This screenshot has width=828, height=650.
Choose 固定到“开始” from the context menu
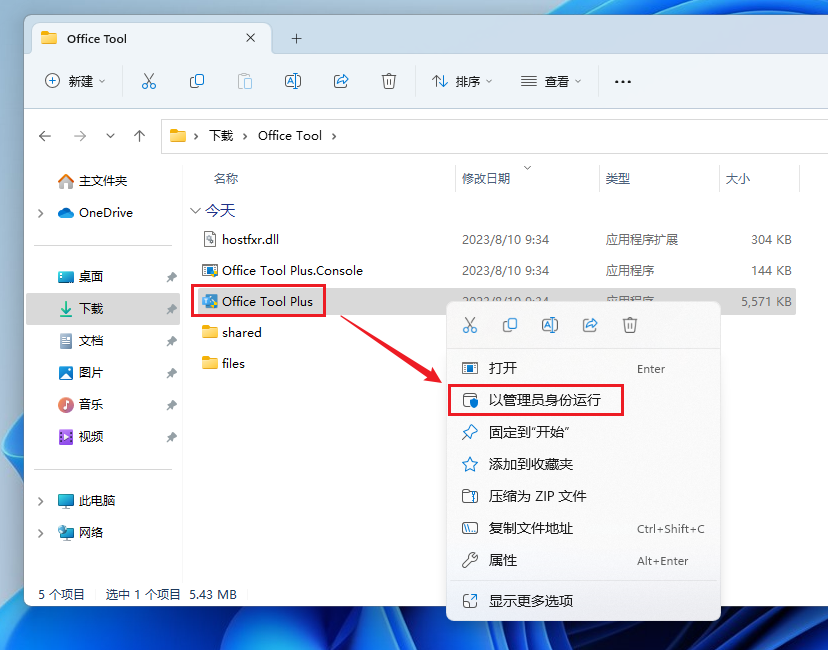pyautogui.click(x=584, y=432)
